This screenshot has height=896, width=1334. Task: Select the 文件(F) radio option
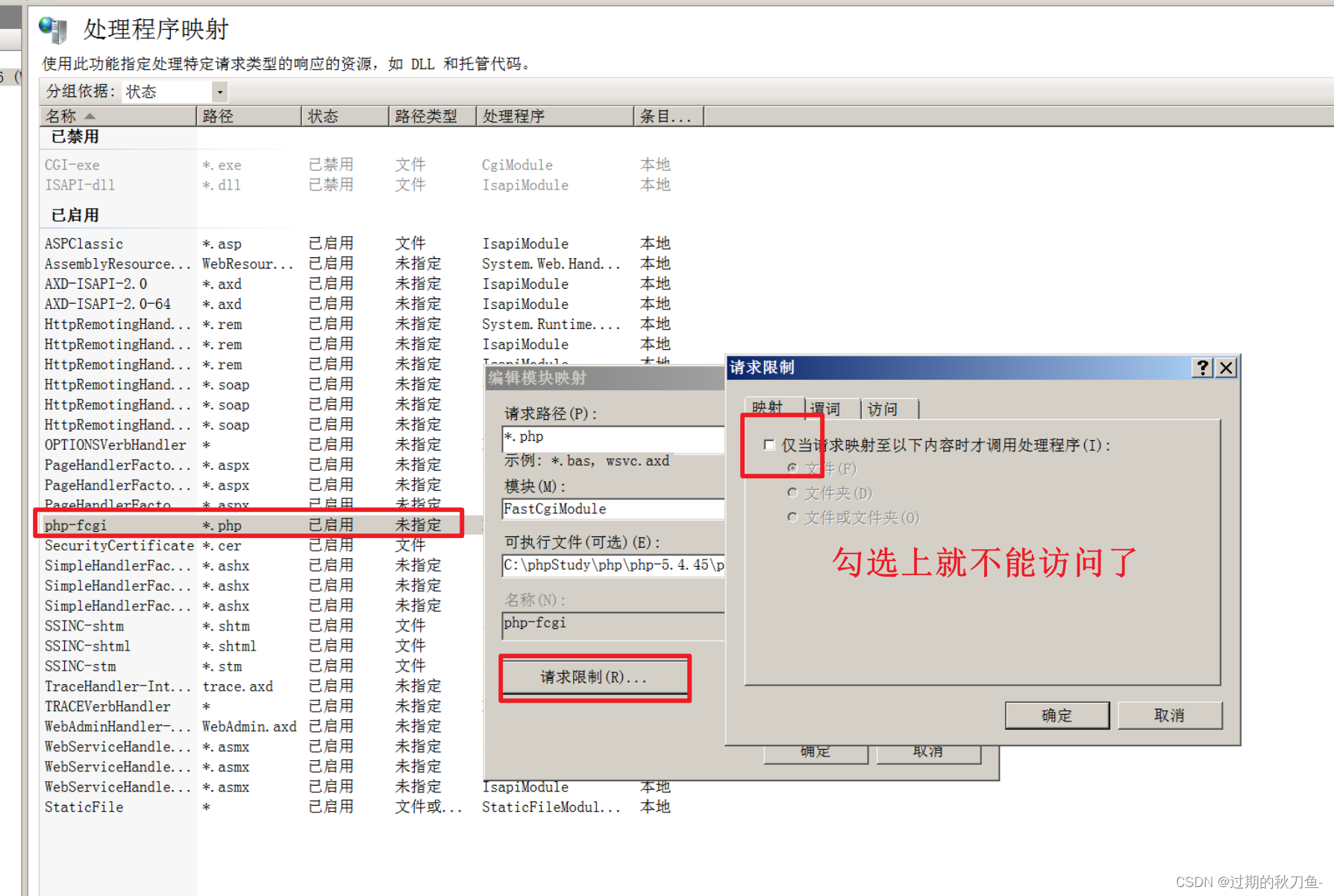[792, 469]
